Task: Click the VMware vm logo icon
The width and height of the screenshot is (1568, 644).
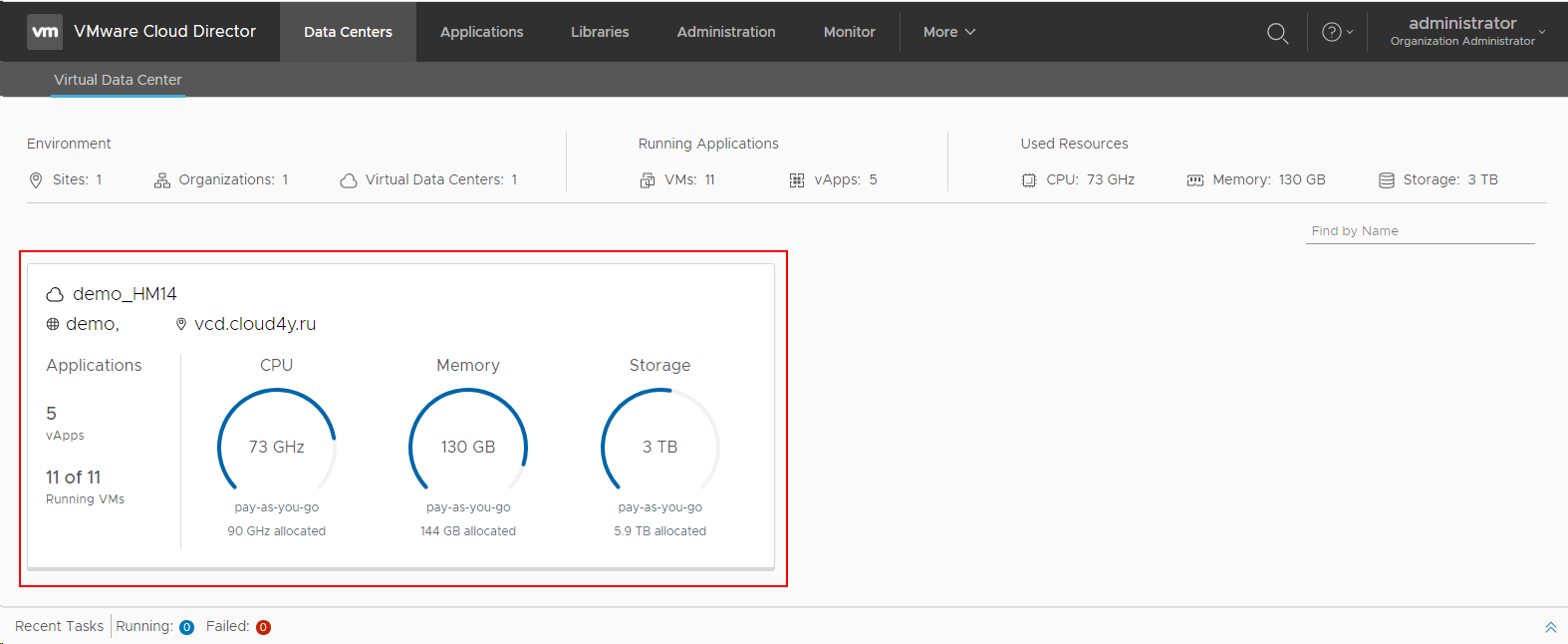Action: (x=45, y=32)
